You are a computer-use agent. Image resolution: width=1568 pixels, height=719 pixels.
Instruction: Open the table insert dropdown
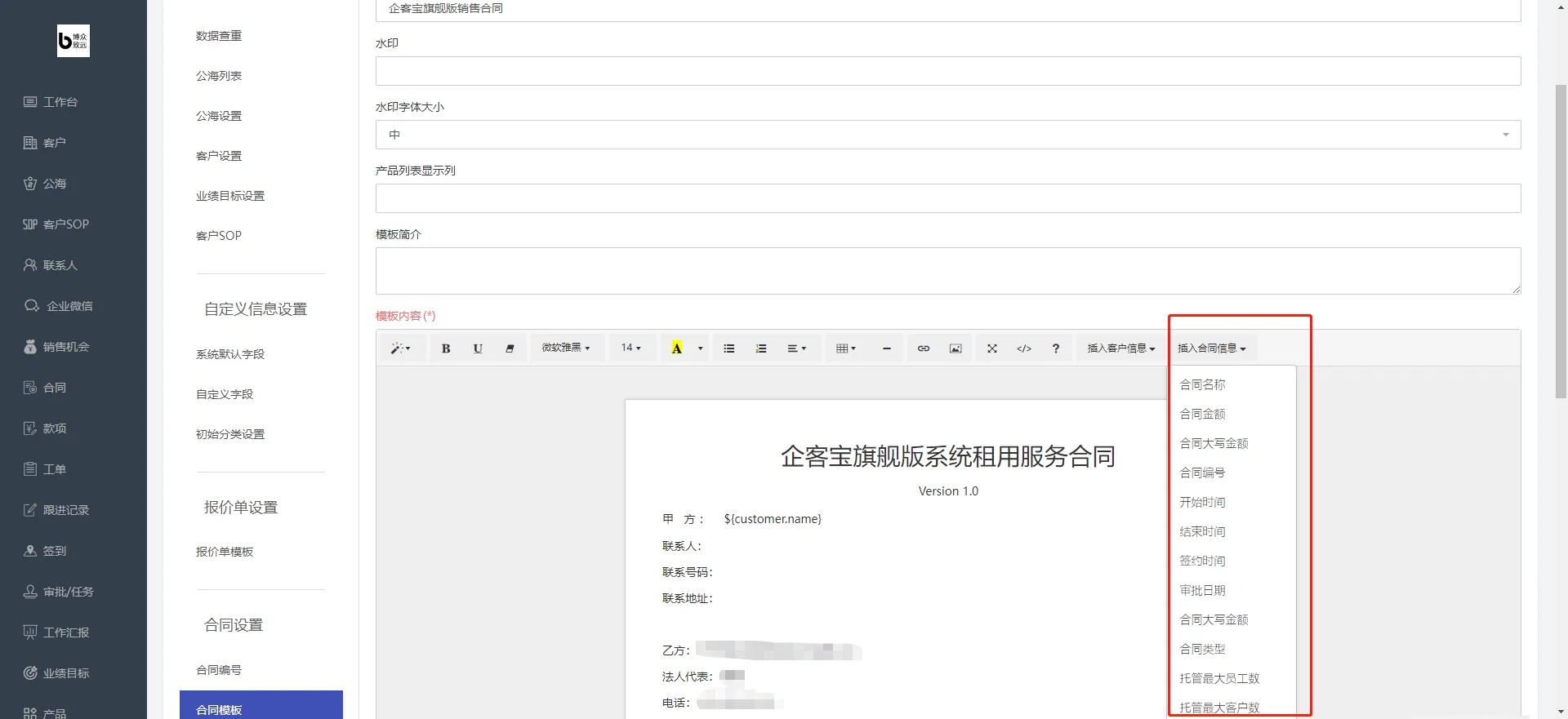[x=846, y=348]
